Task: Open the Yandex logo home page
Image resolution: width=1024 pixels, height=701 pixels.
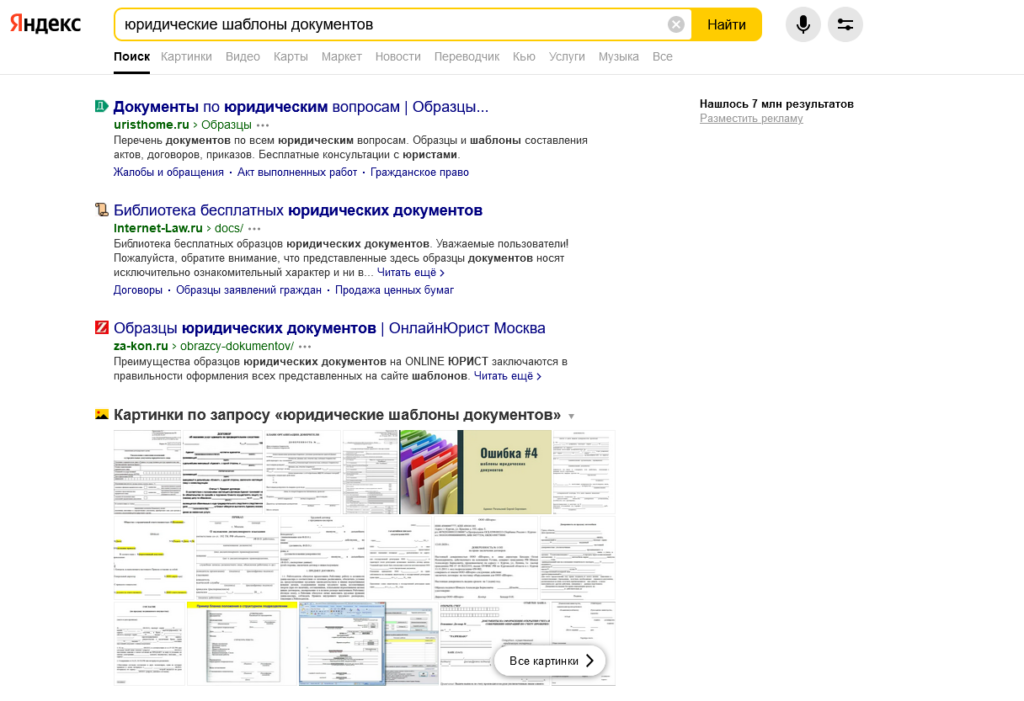Action: [45, 24]
